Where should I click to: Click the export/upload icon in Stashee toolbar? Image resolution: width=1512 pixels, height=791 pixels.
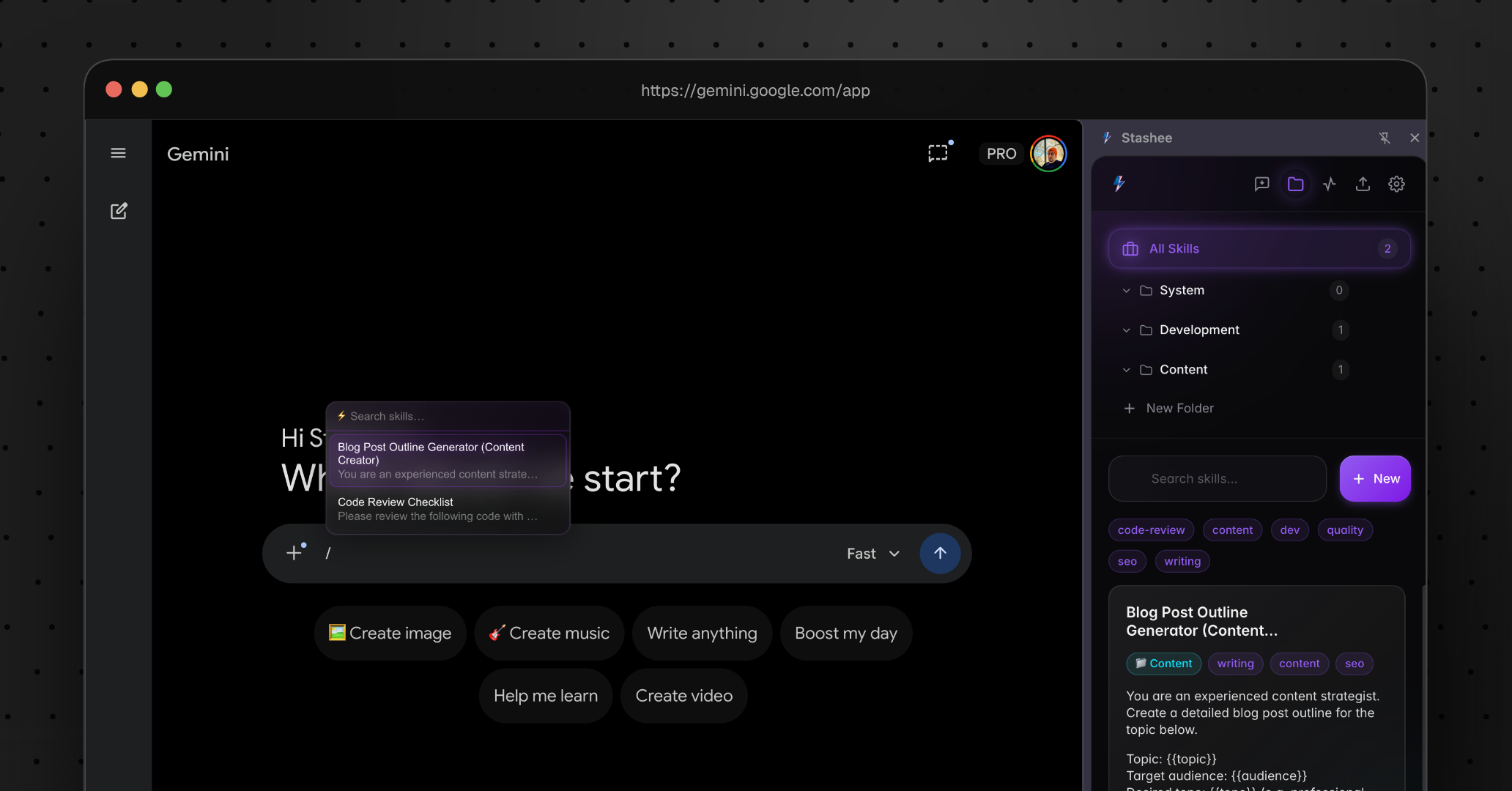1363,184
